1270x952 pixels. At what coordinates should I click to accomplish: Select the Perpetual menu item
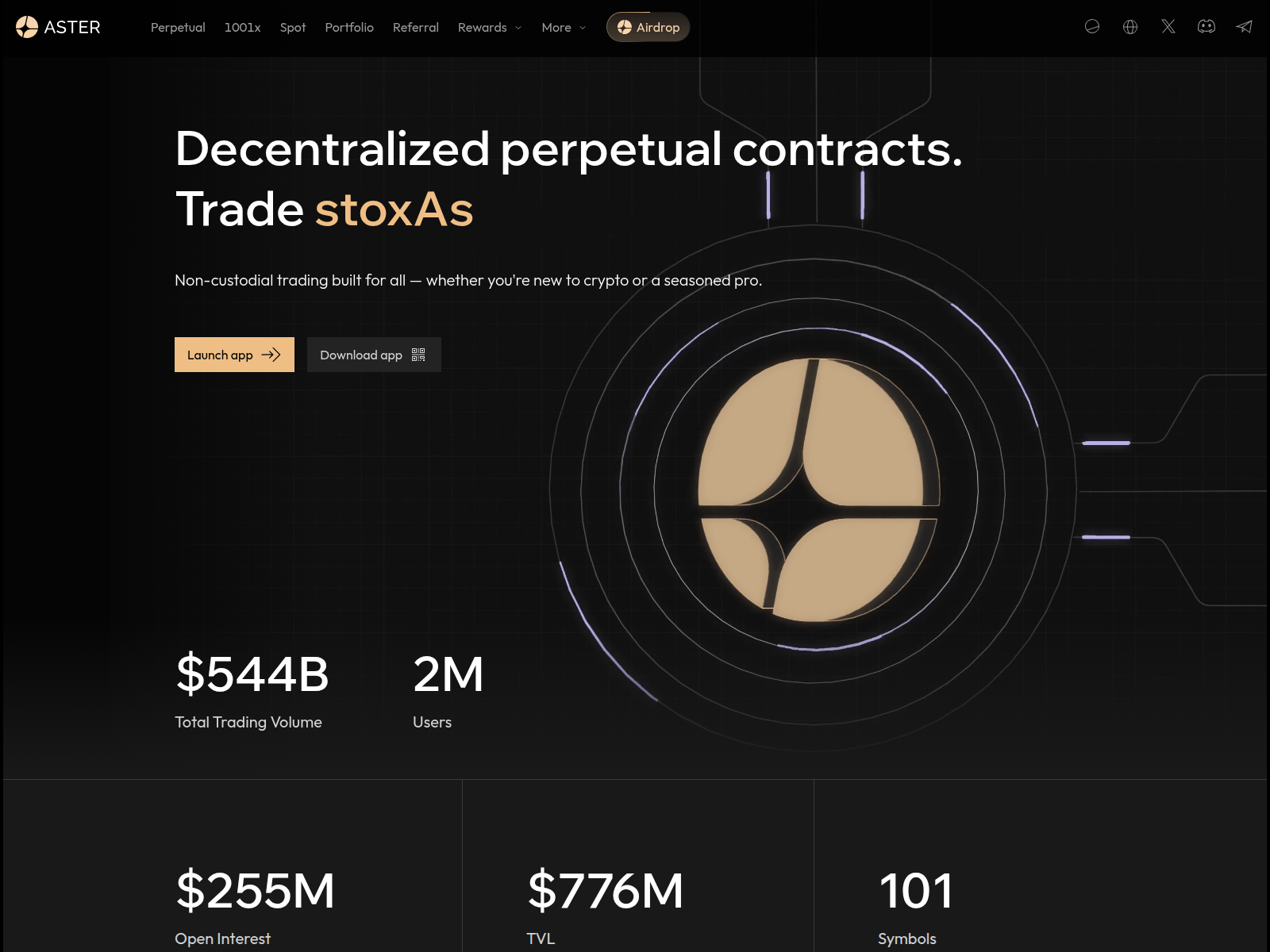point(178,28)
